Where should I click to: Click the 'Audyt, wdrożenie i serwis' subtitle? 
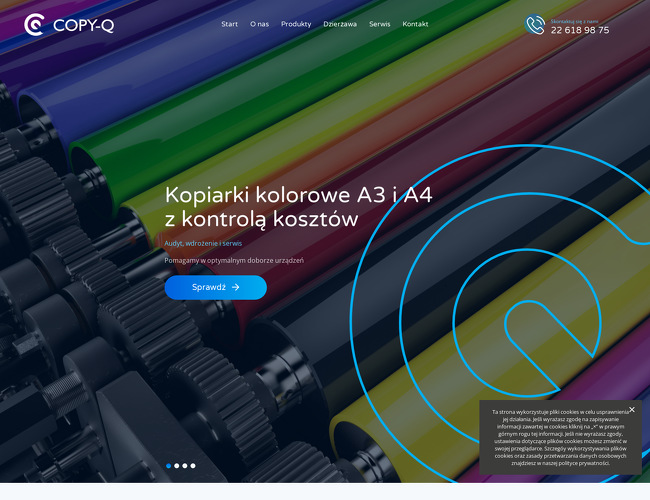203,243
